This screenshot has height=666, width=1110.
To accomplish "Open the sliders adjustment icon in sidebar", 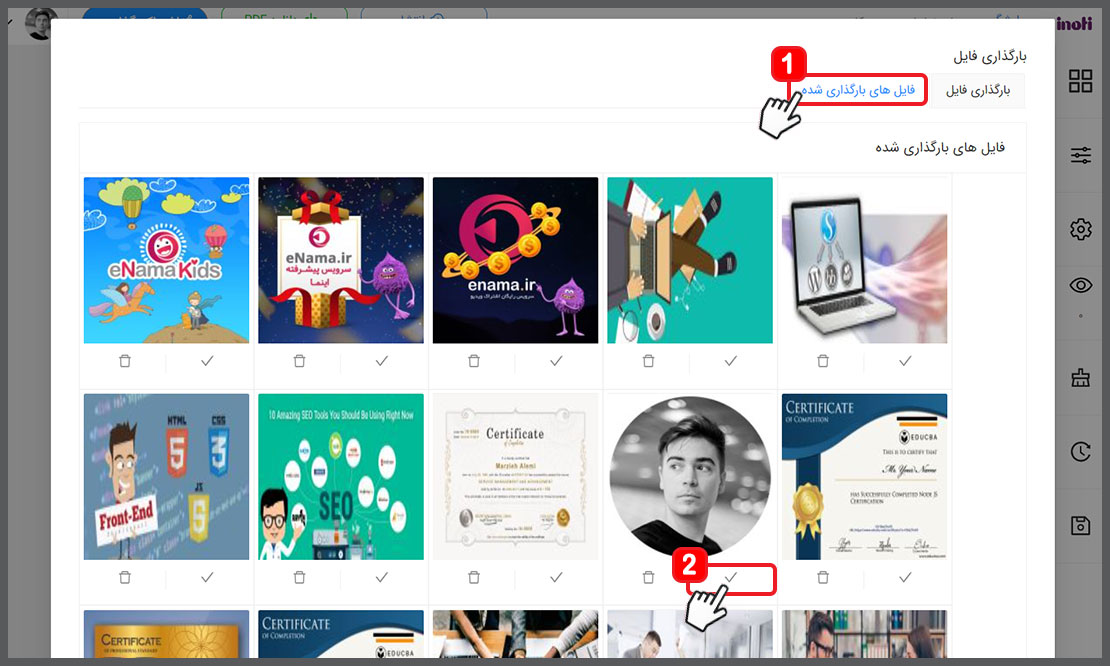I will [1080, 155].
